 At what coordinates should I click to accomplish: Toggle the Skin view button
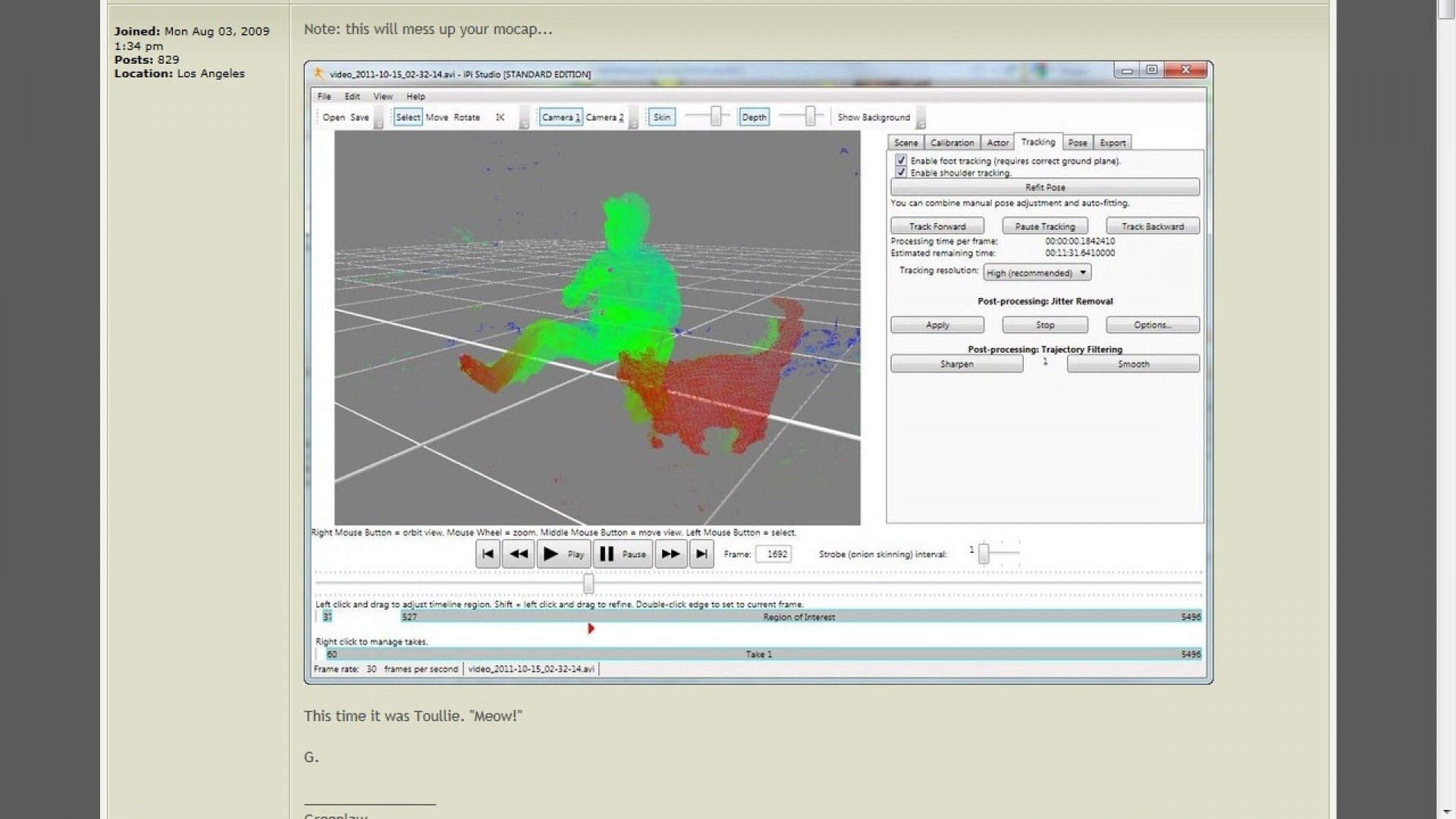662,118
